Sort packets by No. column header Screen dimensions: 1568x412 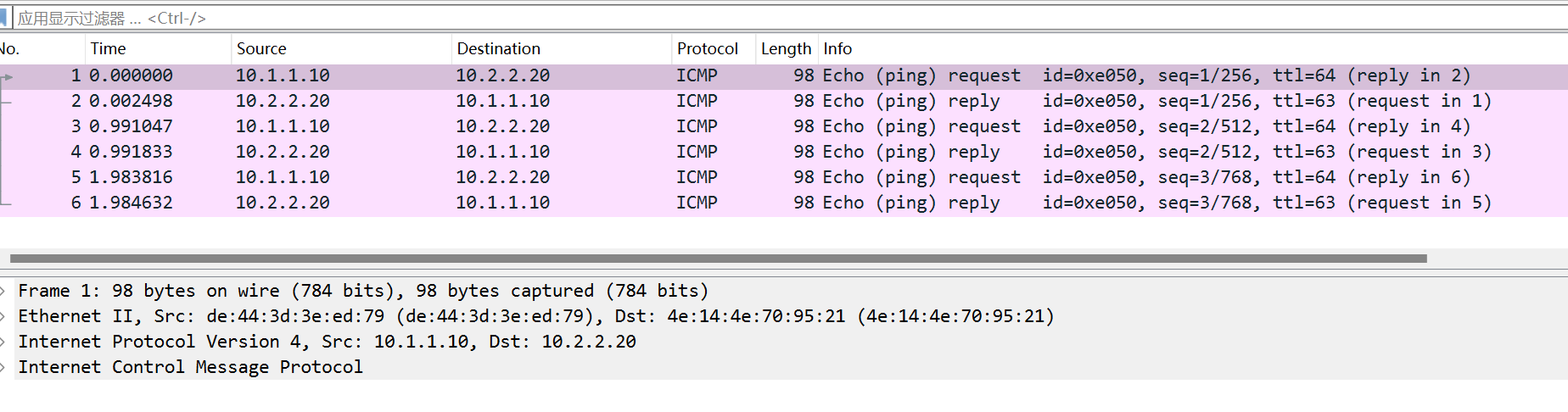click(x=41, y=49)
